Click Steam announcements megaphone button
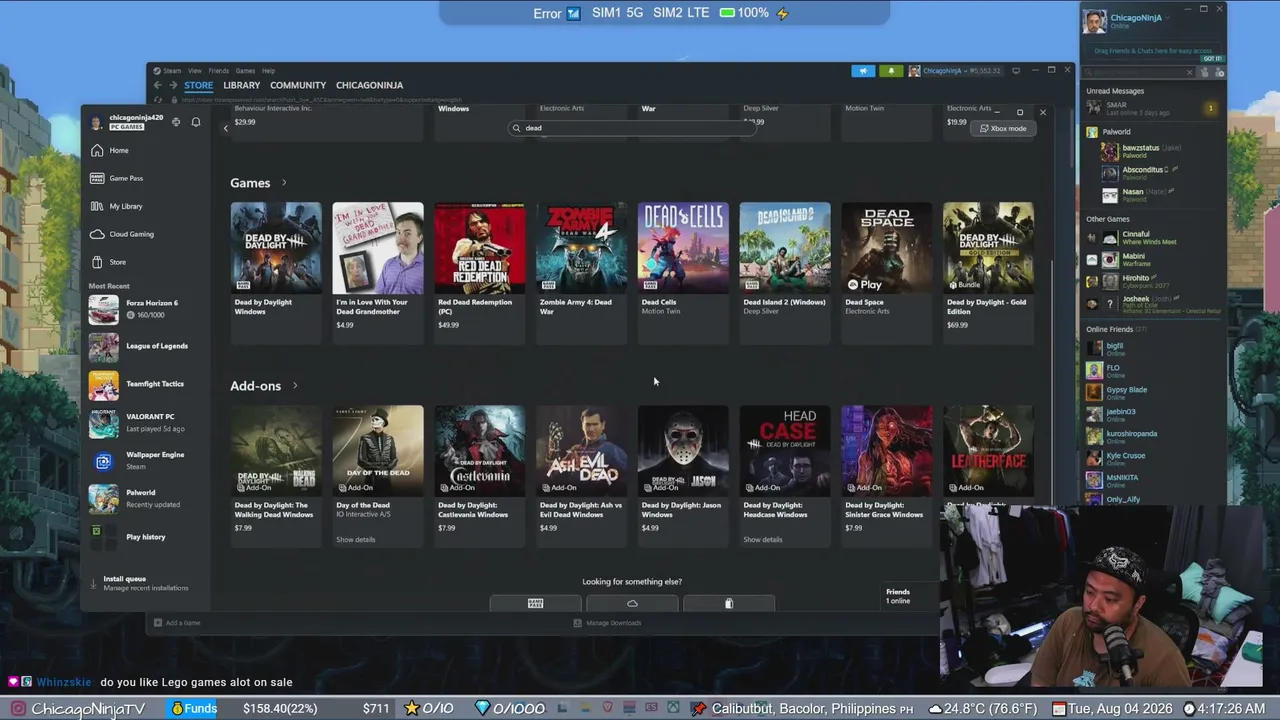The width and height of the screenshot is (1280, 720). 863,71
